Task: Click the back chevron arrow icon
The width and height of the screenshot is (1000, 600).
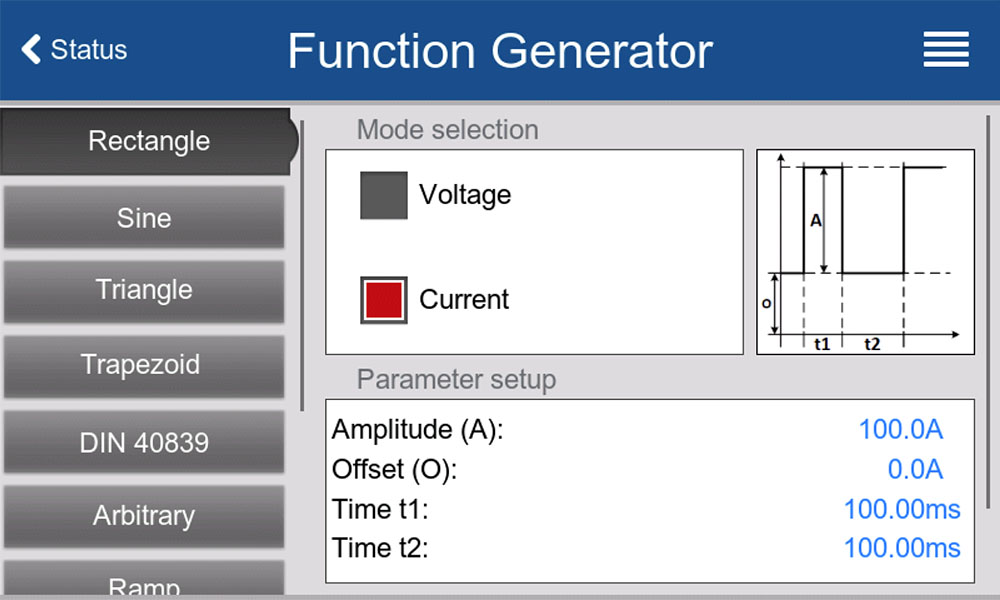Action: (31, 49)
